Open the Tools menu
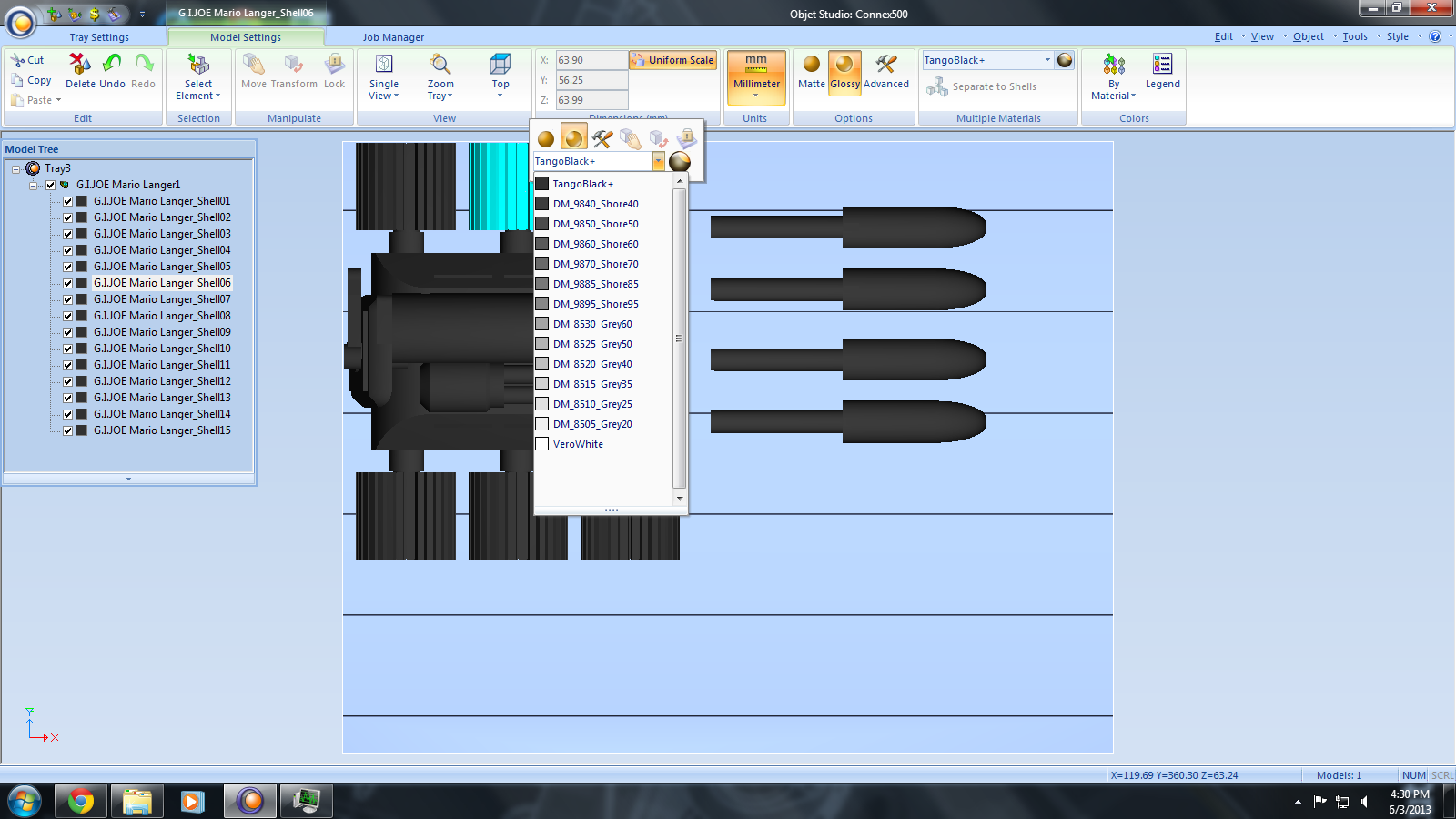The width and height of the screenshot is (1456, 819). (1355, 36)
